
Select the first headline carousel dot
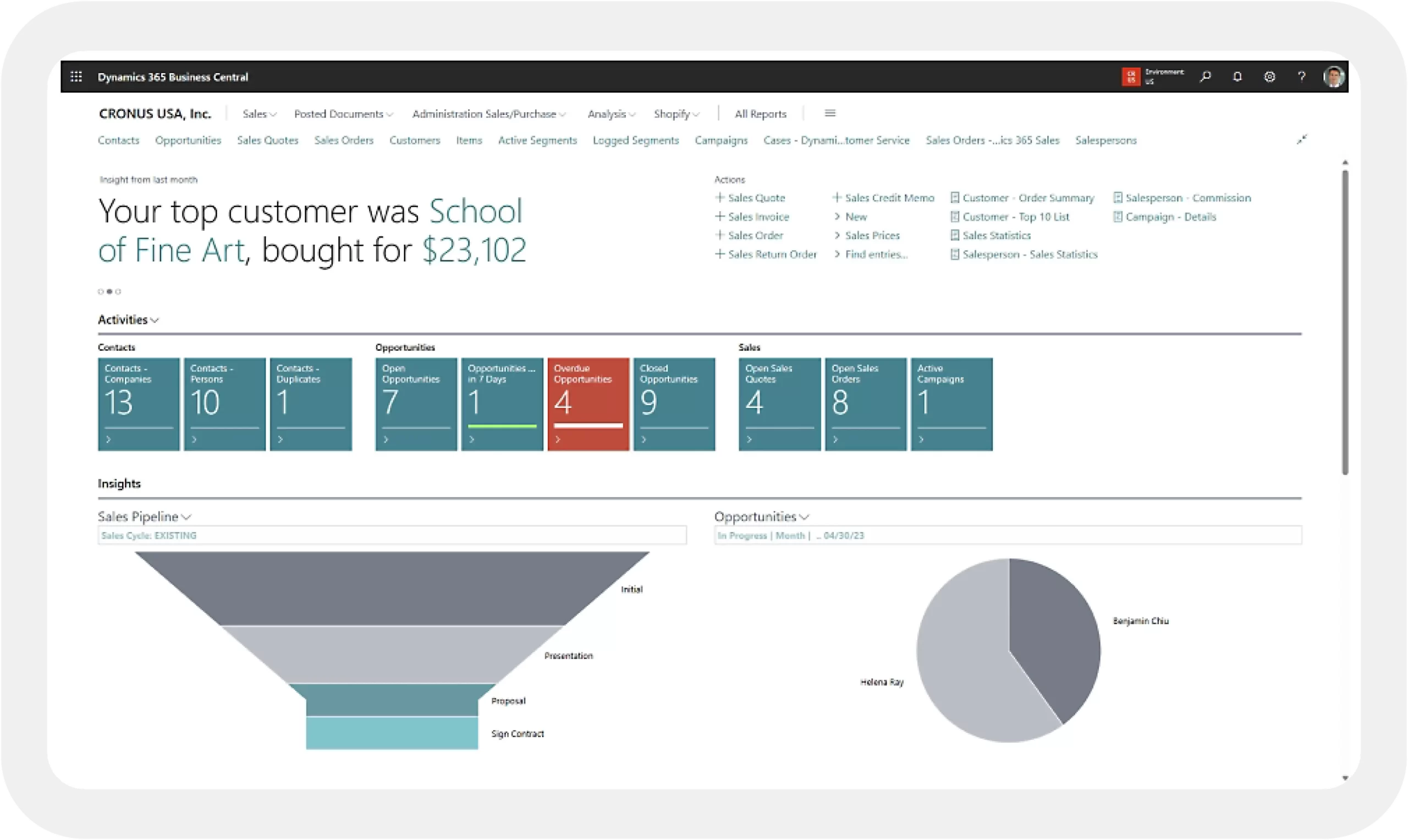coord(101,291)
